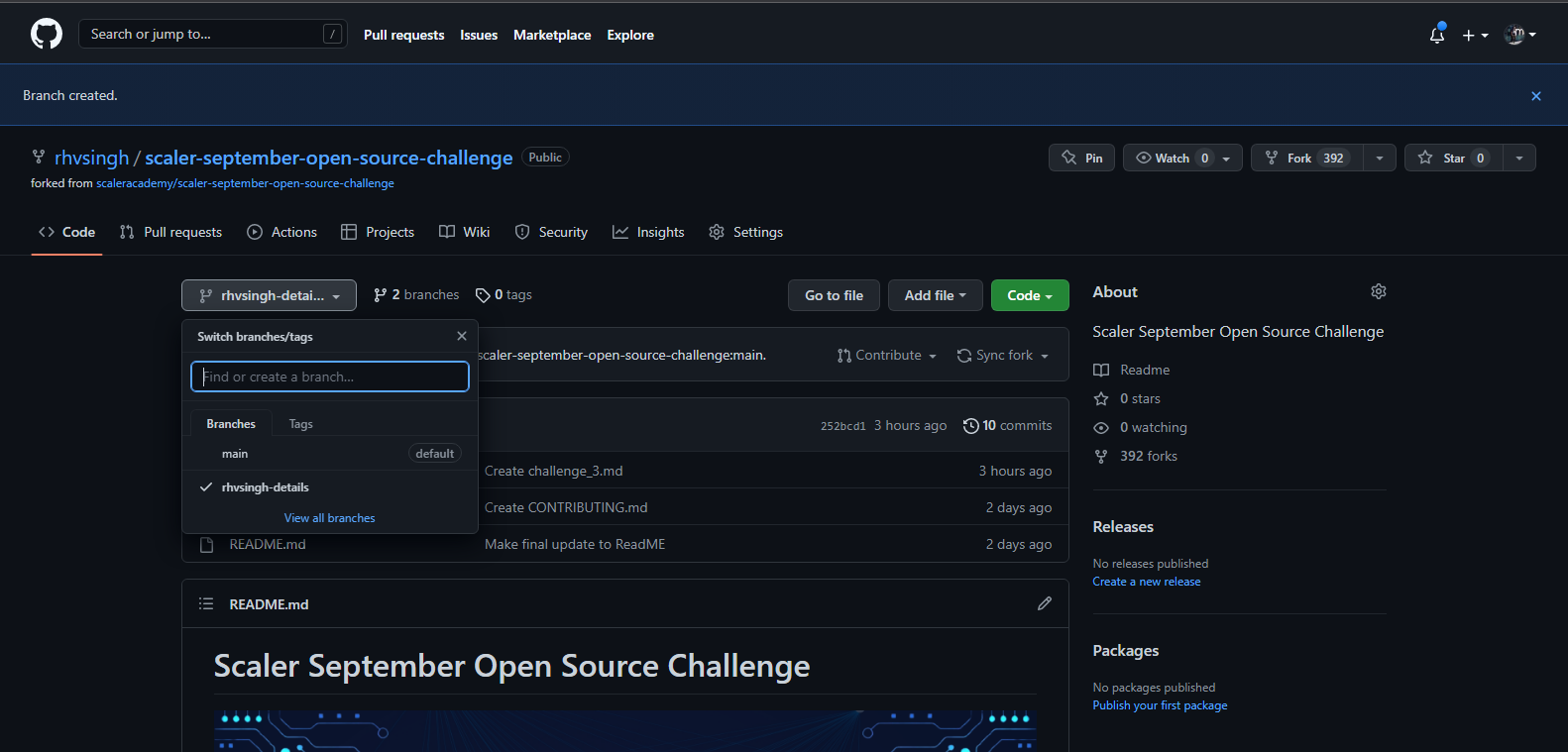This screenshot has height=752, width=1568.
Task: Select the rhvsingh-details branch entry
Action: click(x=330, y=487)
